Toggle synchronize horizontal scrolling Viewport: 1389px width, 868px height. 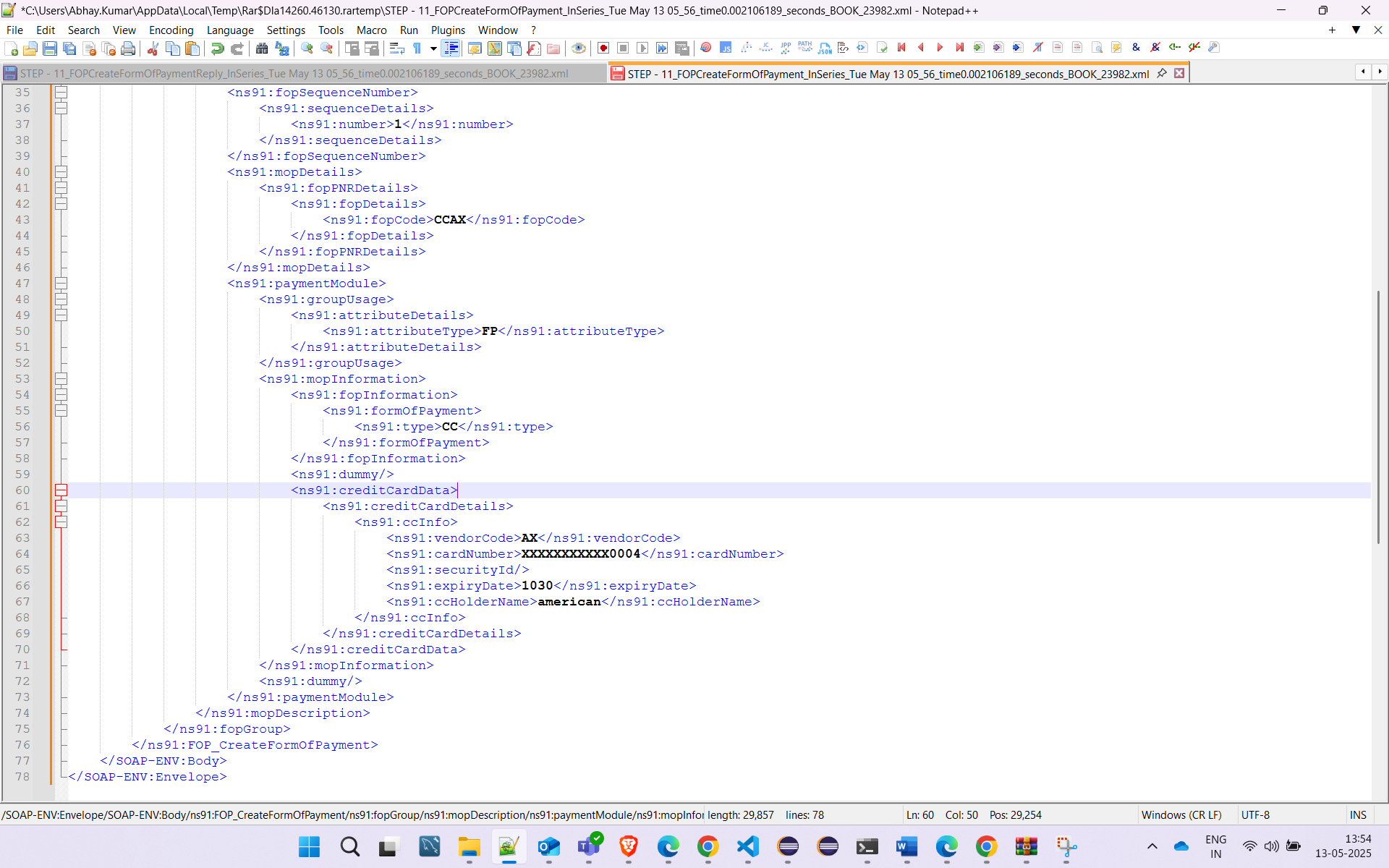pos(371,48)
